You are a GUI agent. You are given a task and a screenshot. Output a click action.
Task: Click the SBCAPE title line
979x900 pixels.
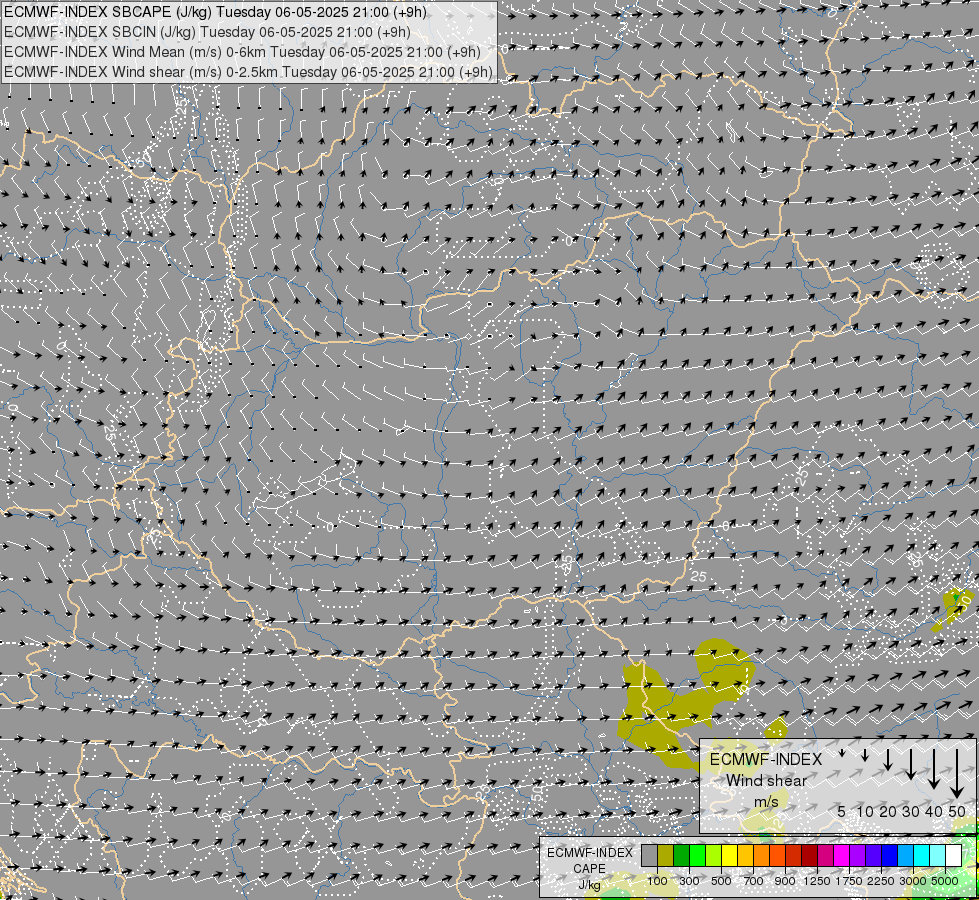215,12
